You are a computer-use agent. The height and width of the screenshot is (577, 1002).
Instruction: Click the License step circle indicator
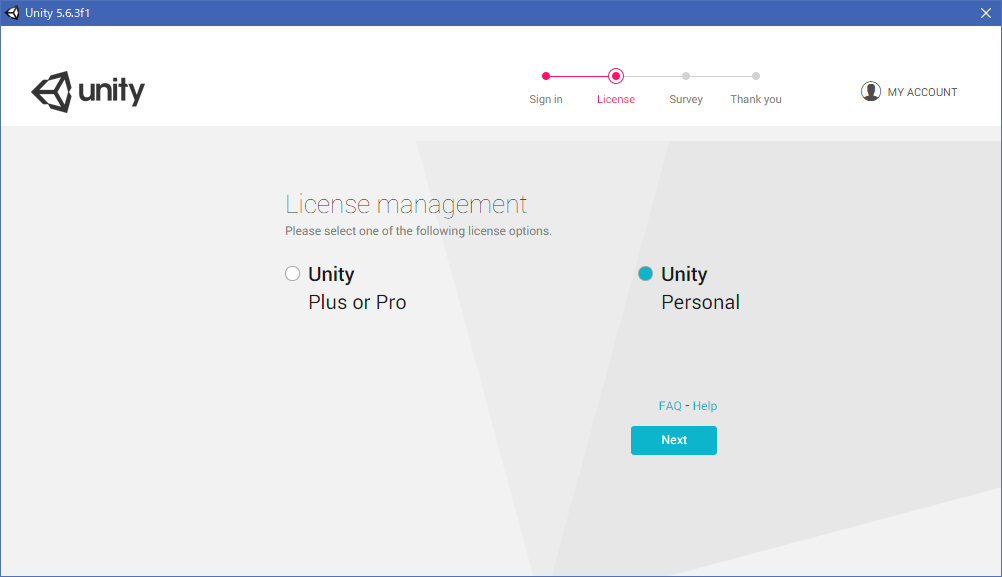616,76
